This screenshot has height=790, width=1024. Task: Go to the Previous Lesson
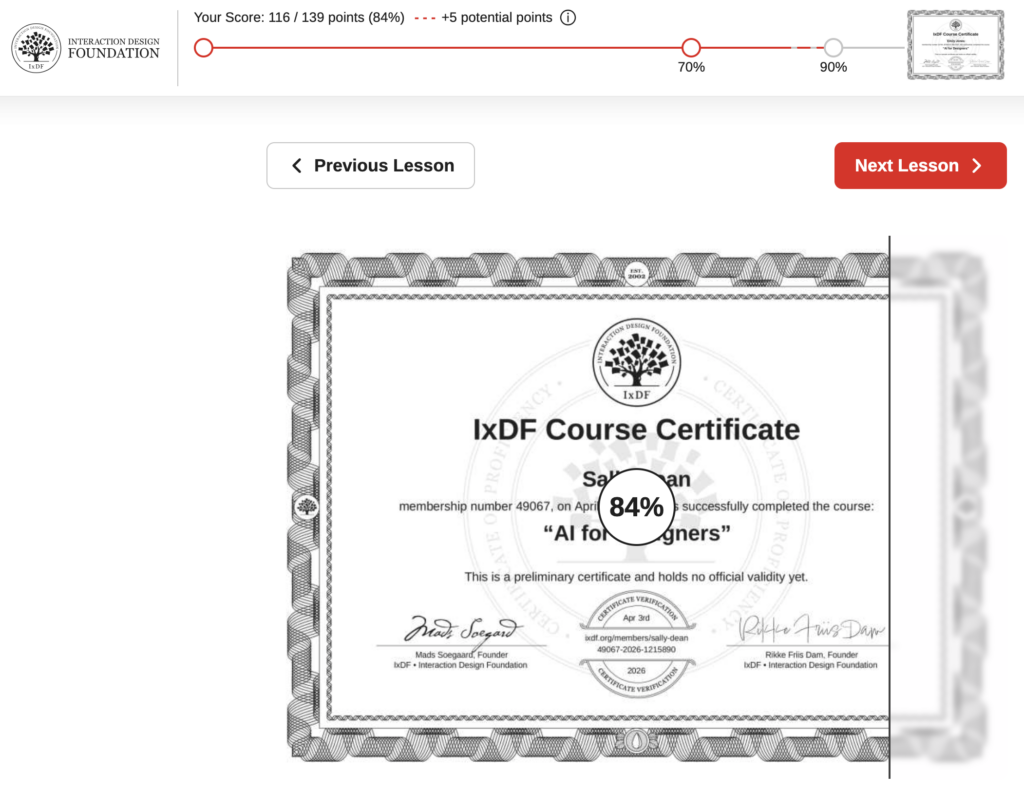click(x=370, y=166)
